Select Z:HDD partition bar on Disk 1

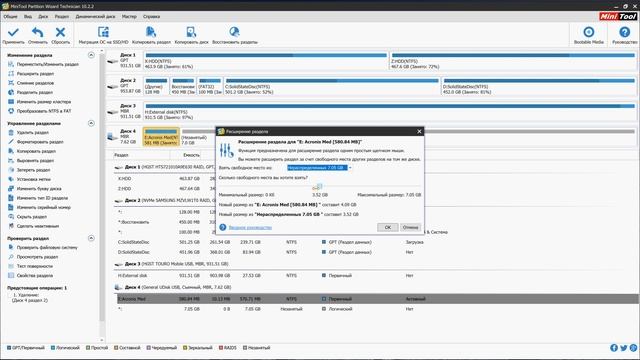point(513,60)
